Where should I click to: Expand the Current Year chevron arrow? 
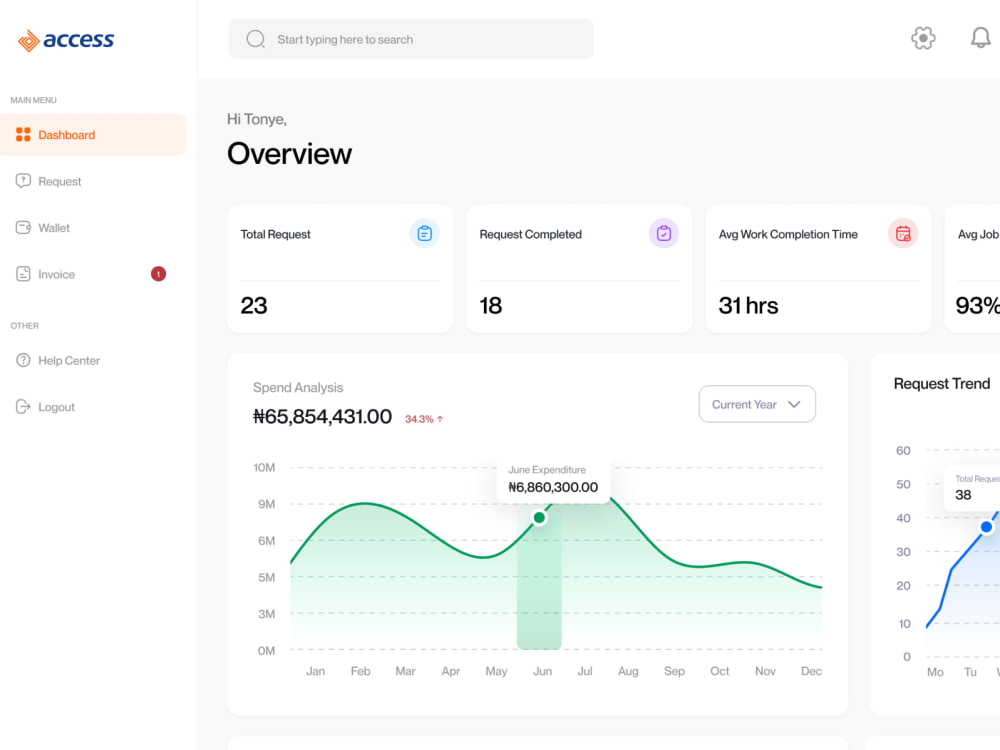pyautogui.click(x=794, y=404)
